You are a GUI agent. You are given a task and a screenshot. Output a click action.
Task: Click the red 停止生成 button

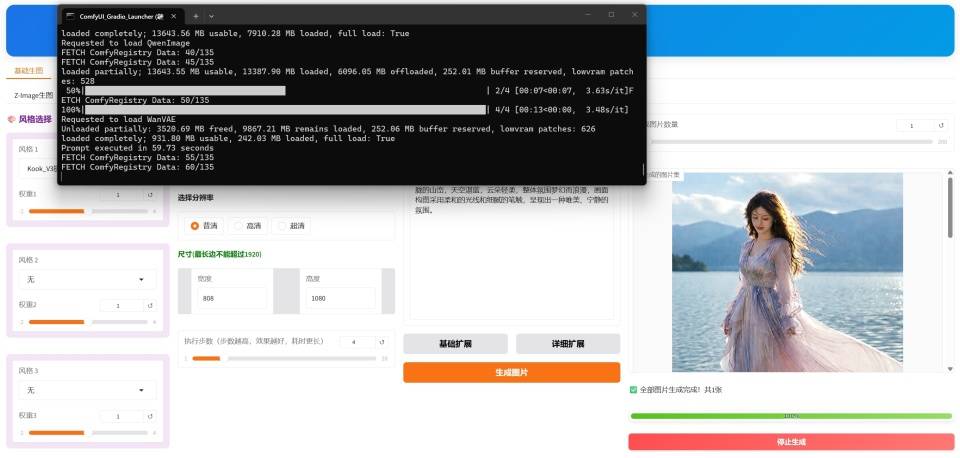(x=792, y=441)
